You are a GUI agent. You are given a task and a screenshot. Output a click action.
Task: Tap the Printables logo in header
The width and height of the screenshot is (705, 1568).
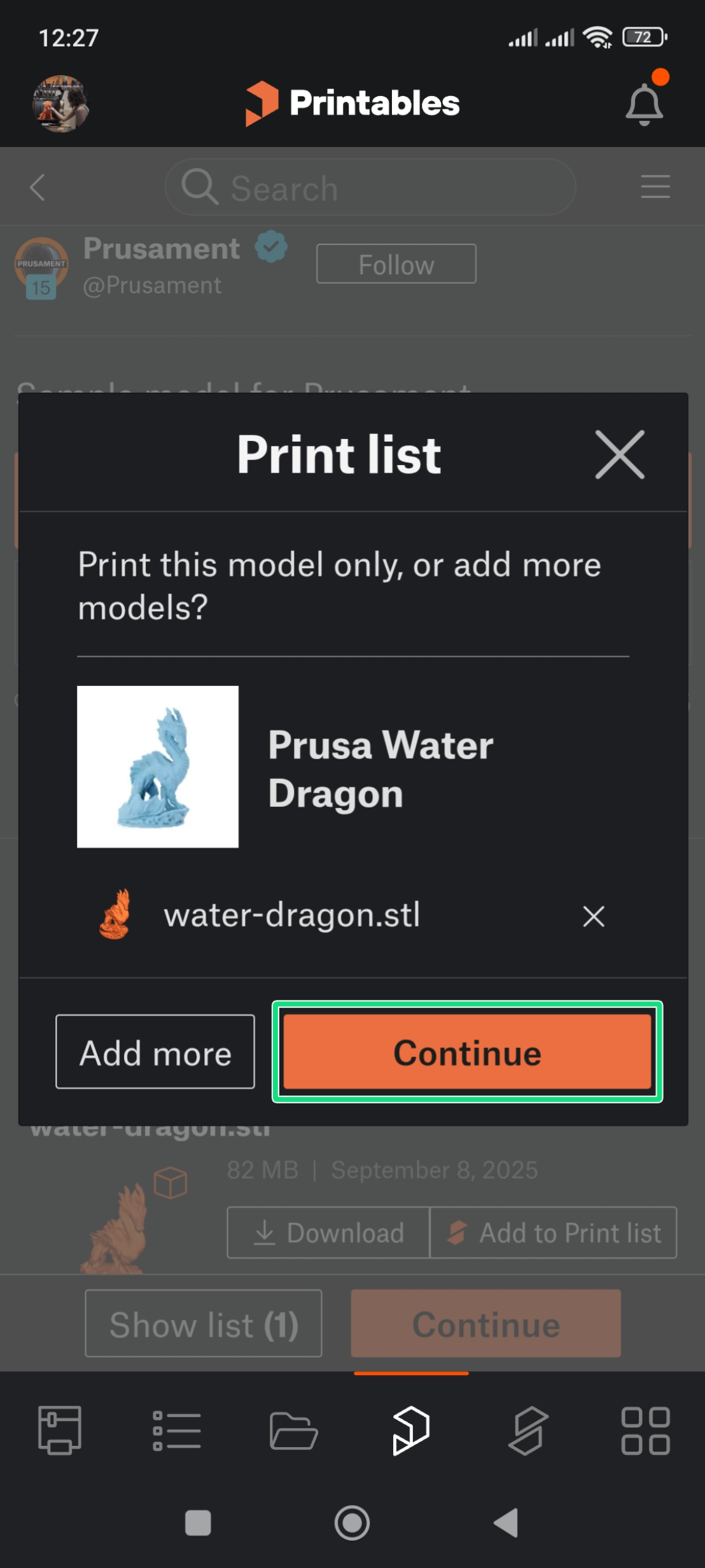point(352,103)
